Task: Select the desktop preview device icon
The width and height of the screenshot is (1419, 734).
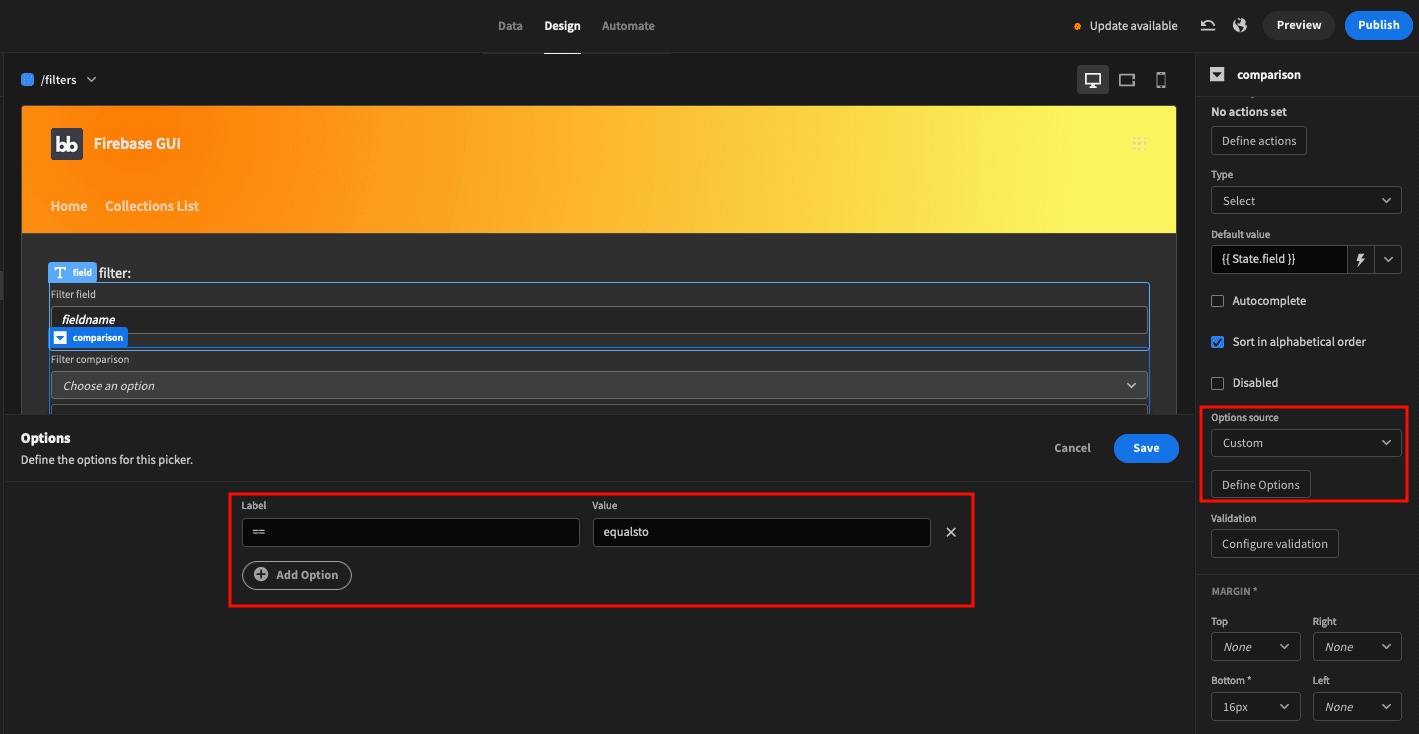Action: [1093, 80]
